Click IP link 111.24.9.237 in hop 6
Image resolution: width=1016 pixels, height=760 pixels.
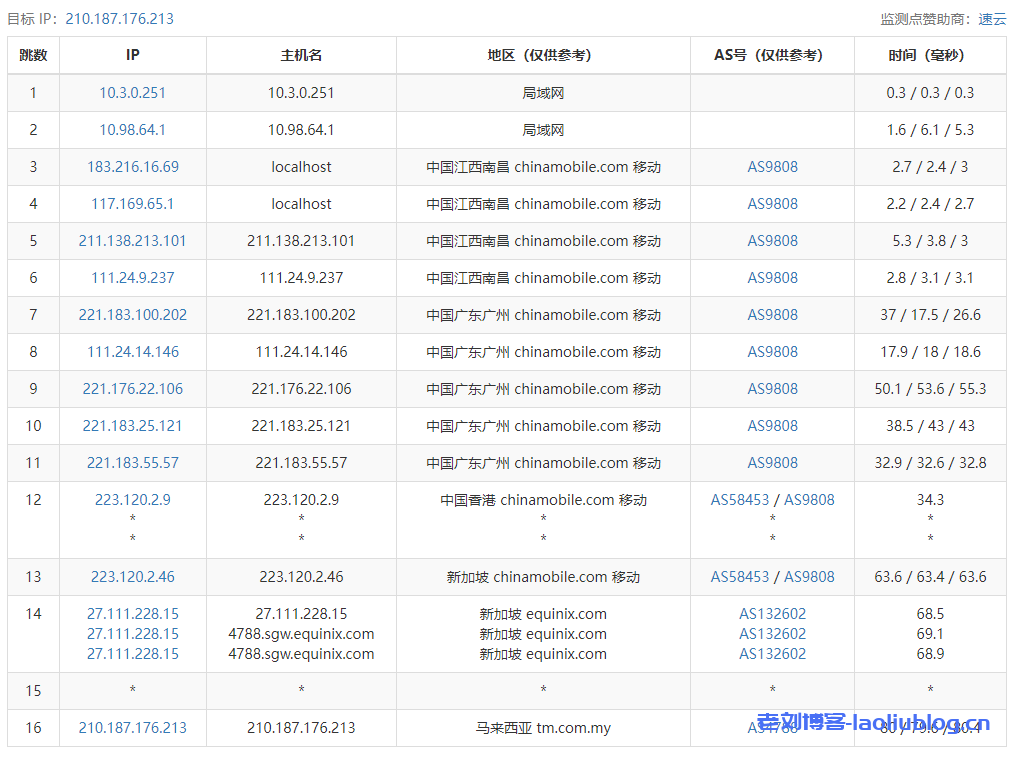click(x=132, y=278)
